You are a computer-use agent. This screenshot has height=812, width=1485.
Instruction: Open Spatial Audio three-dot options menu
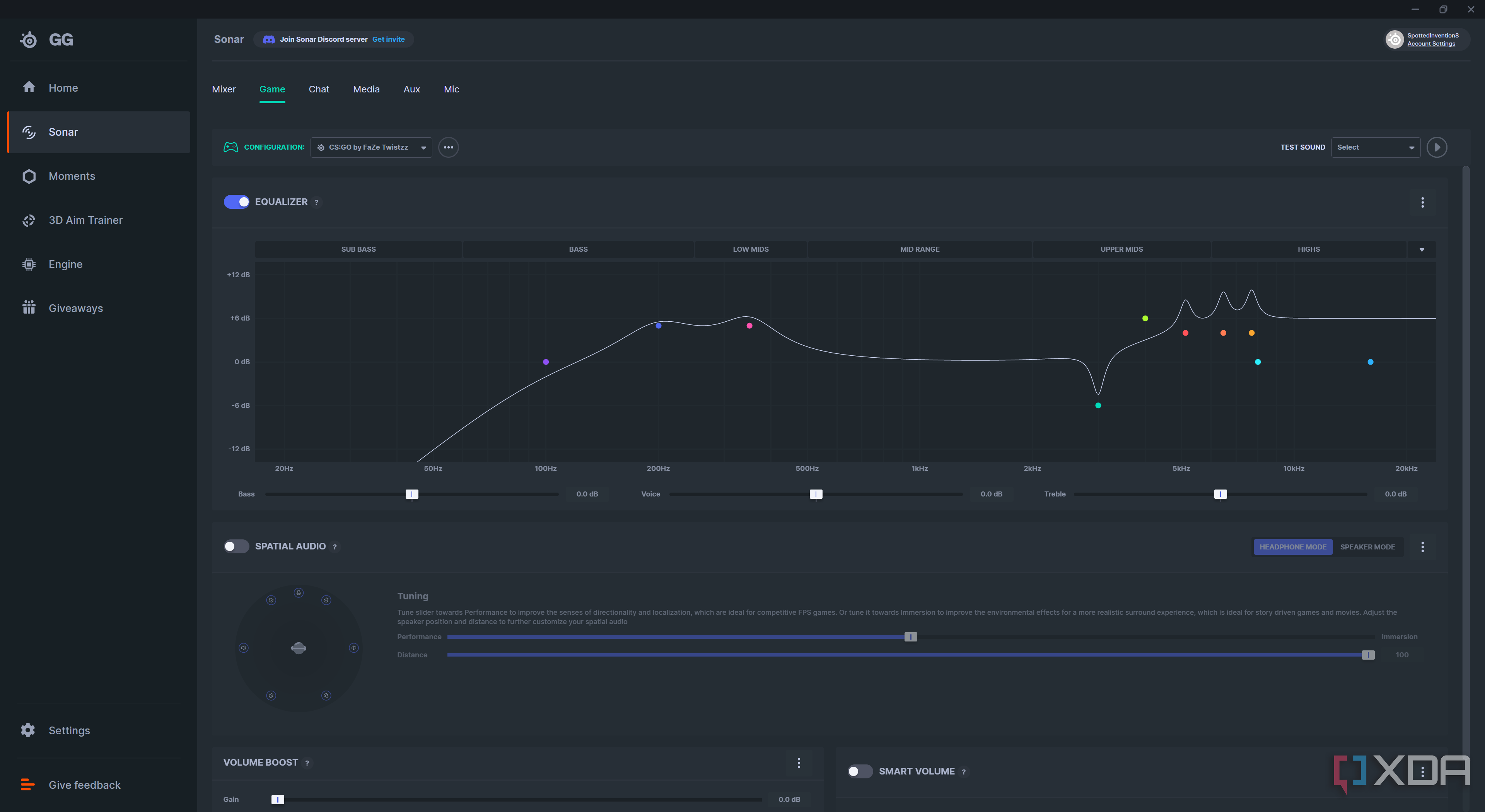pyautogui.click(x=1422, y=547)
